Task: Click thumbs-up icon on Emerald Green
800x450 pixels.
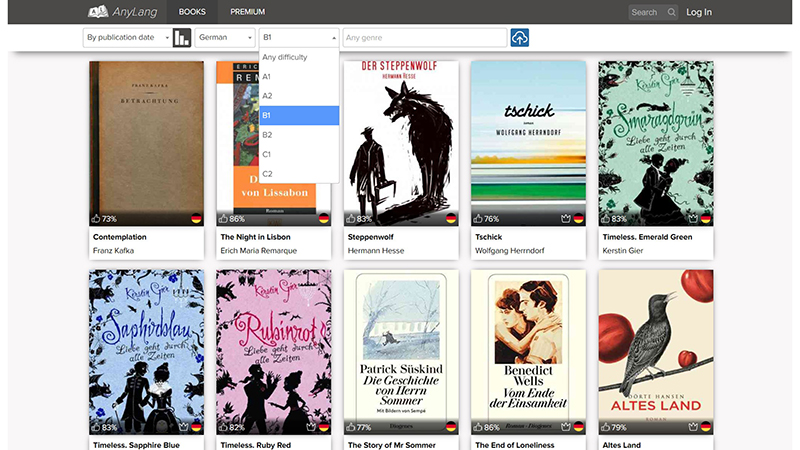Action: pos(605,218)
